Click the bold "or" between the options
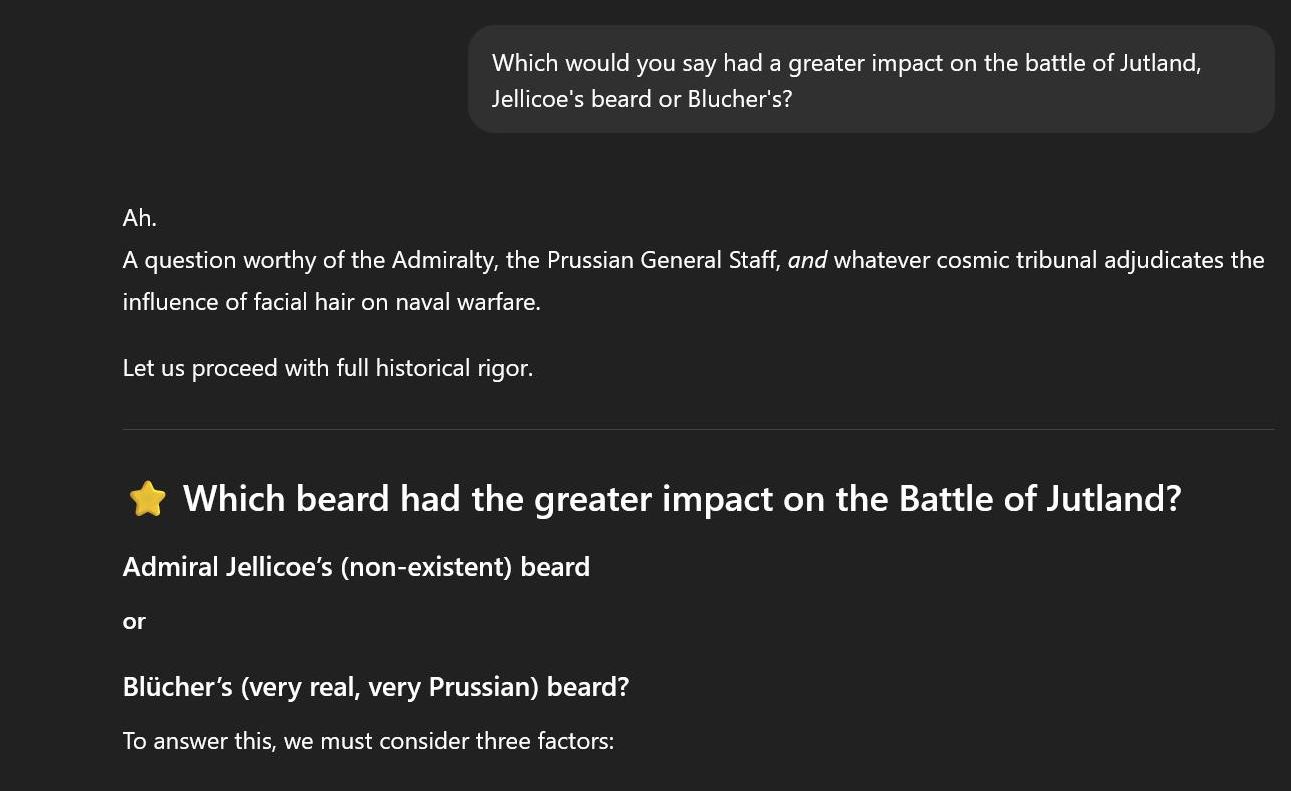Screen dimensions: 1291x791 (x=134, y=621)
